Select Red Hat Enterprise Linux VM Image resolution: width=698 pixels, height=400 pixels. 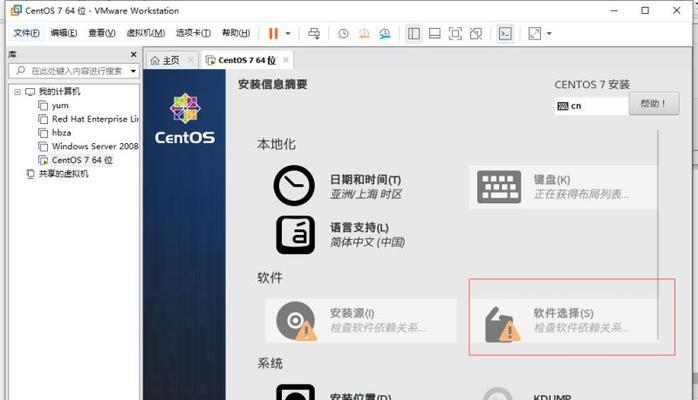[95, 119]
